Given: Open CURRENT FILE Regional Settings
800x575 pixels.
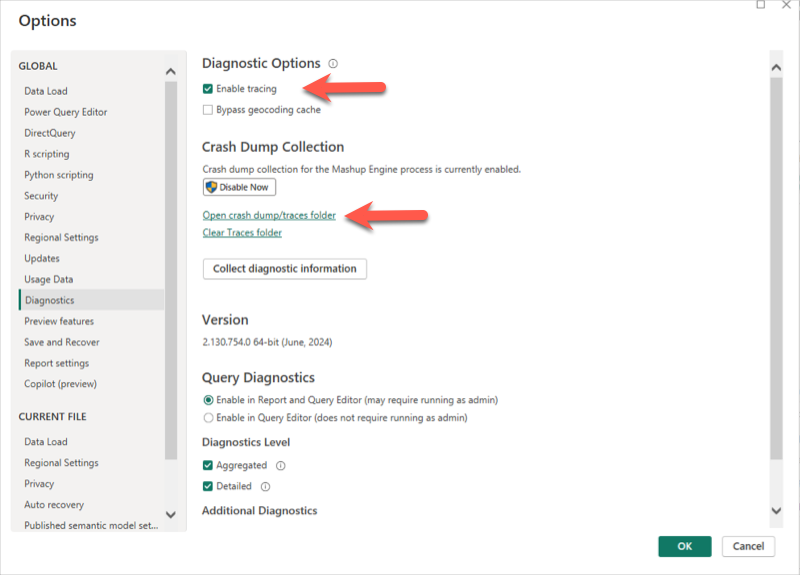Looking at the screenshot, I should click(x=61, y=462).
